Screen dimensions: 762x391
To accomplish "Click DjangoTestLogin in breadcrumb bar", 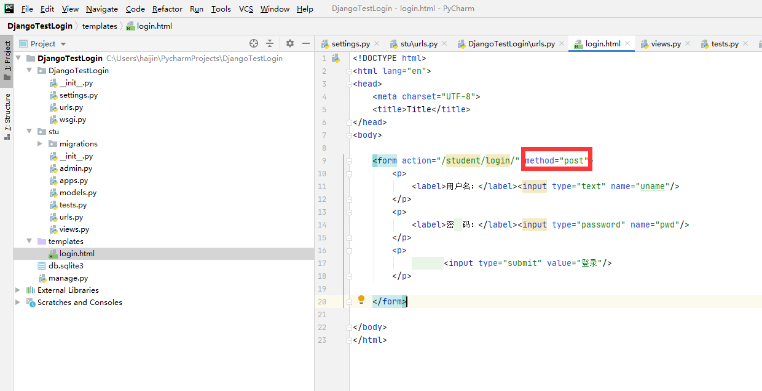I will (x=40, y=26).
